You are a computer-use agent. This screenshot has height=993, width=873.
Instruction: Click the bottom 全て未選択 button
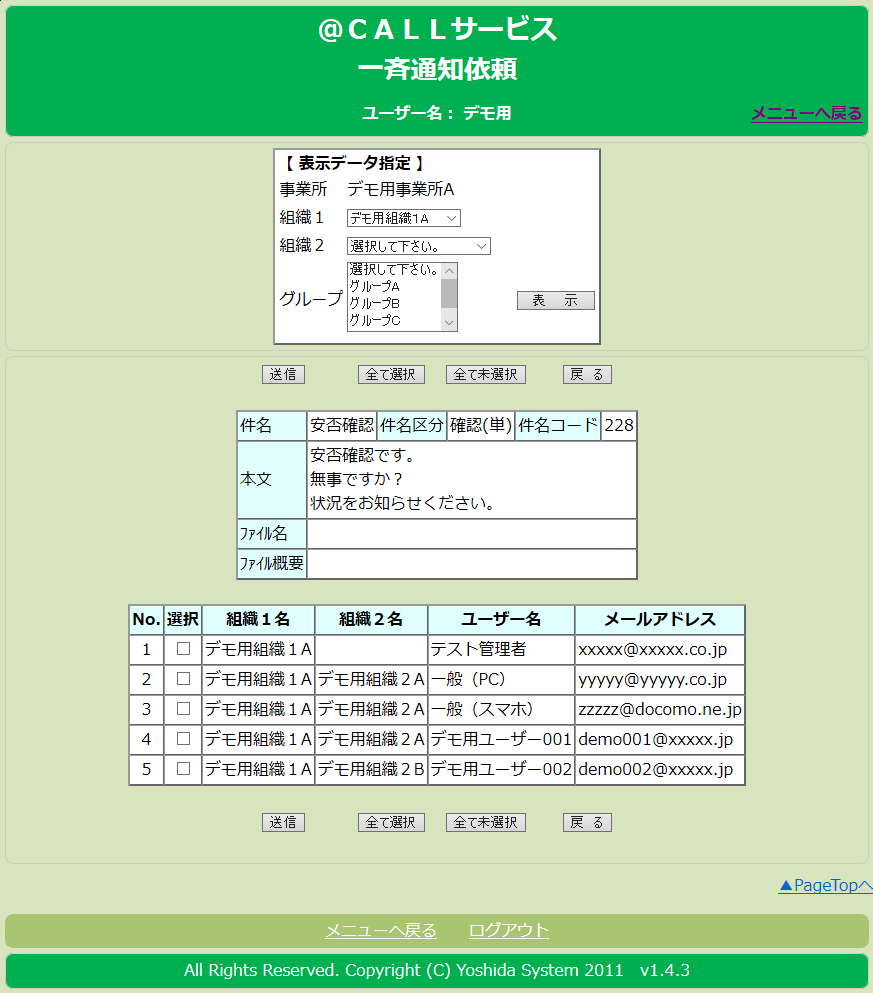(x=485, y=822)
